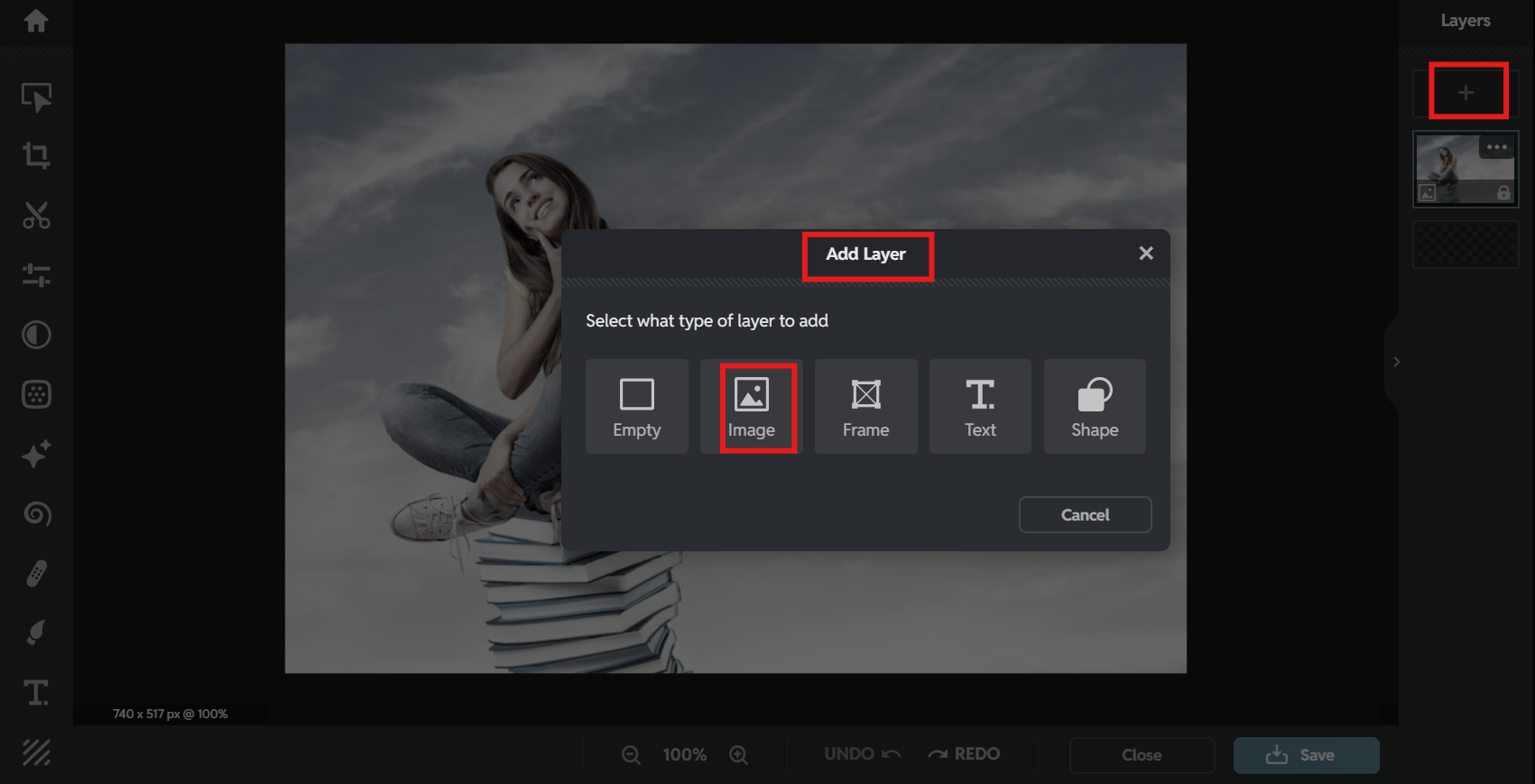Cancel the Add Layer dialog
The width and height of the screenshot is (1535, 784).
pos(1086,515)
